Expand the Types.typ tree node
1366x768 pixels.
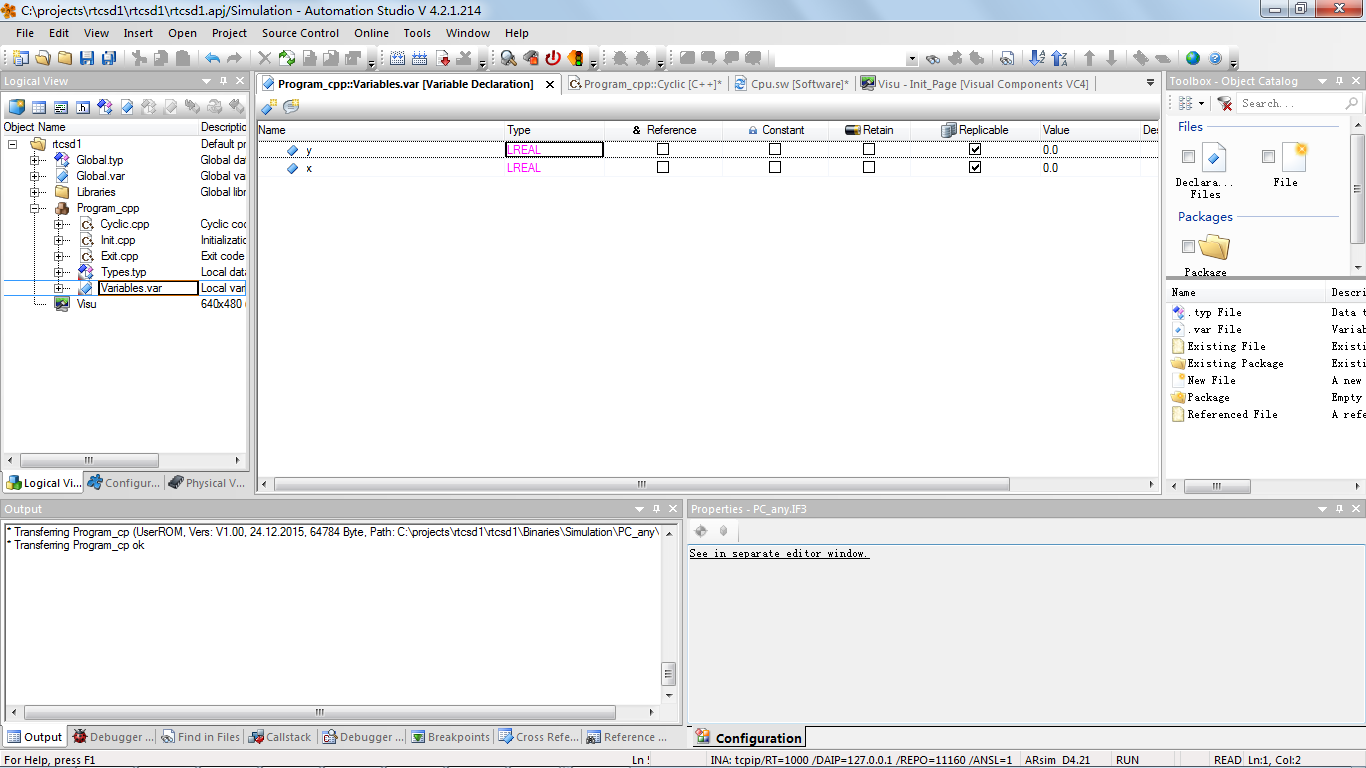pyautogui.click(x=60, y=272)
